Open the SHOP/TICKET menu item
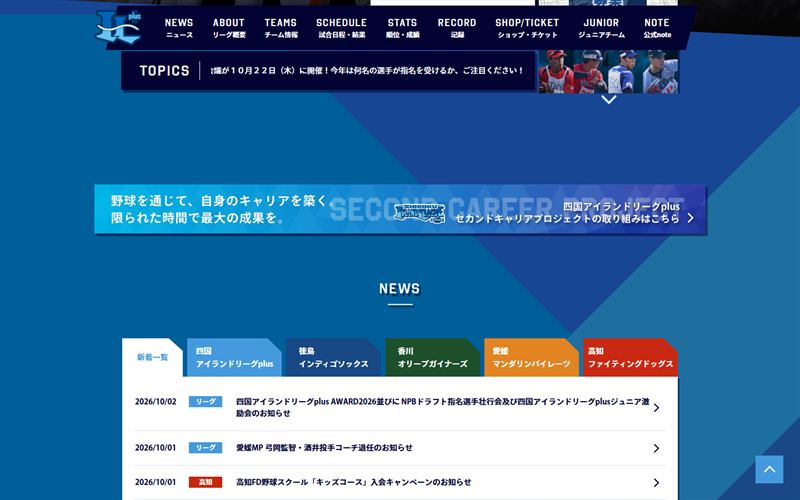 click(x=527, y=28)
